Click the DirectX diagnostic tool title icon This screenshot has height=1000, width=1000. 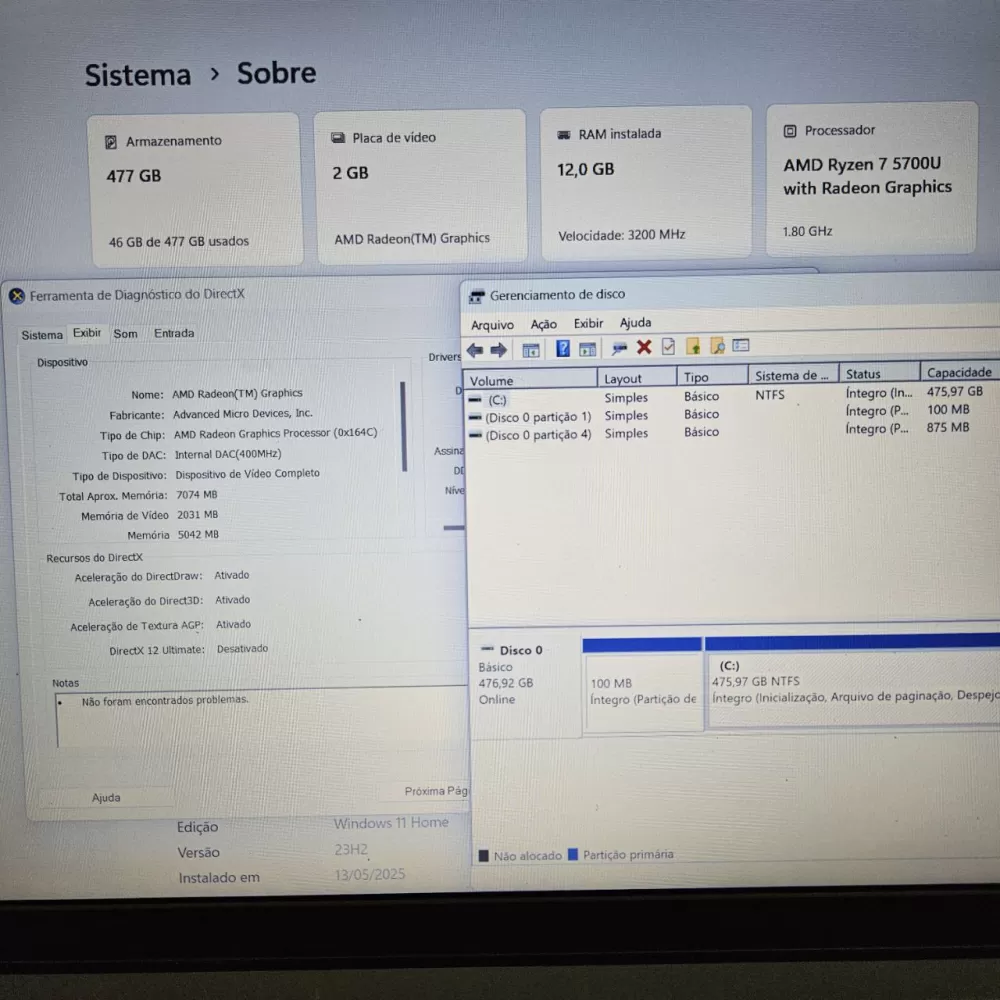pyautogui.click(x=17, y=296)
